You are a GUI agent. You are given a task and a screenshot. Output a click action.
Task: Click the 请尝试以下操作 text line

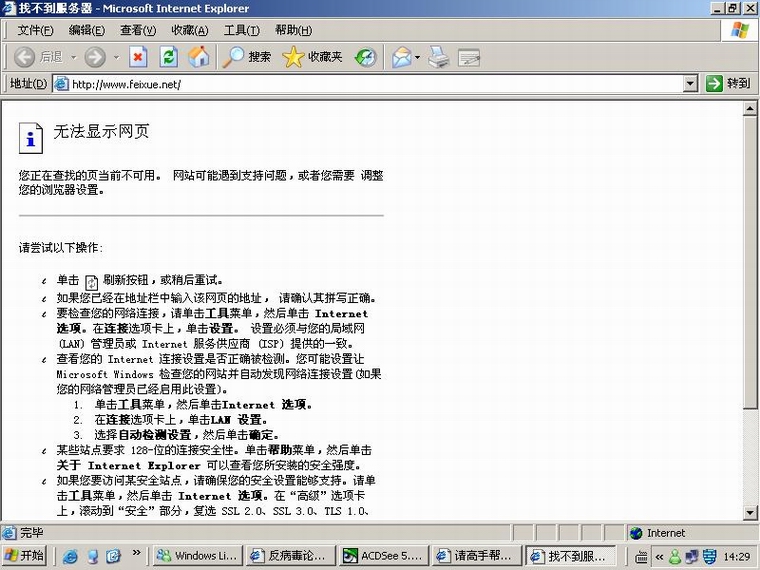click(61, 248)
